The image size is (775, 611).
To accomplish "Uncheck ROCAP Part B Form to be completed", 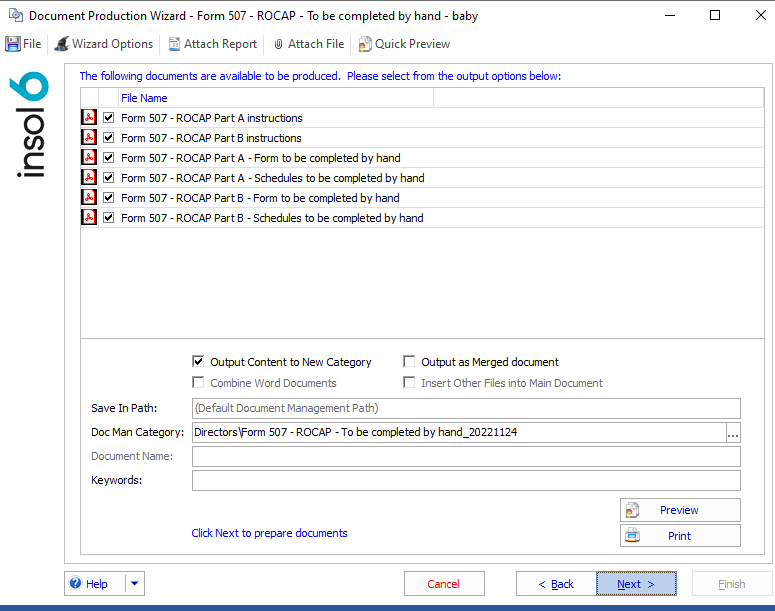I will [x=109, y=198].
